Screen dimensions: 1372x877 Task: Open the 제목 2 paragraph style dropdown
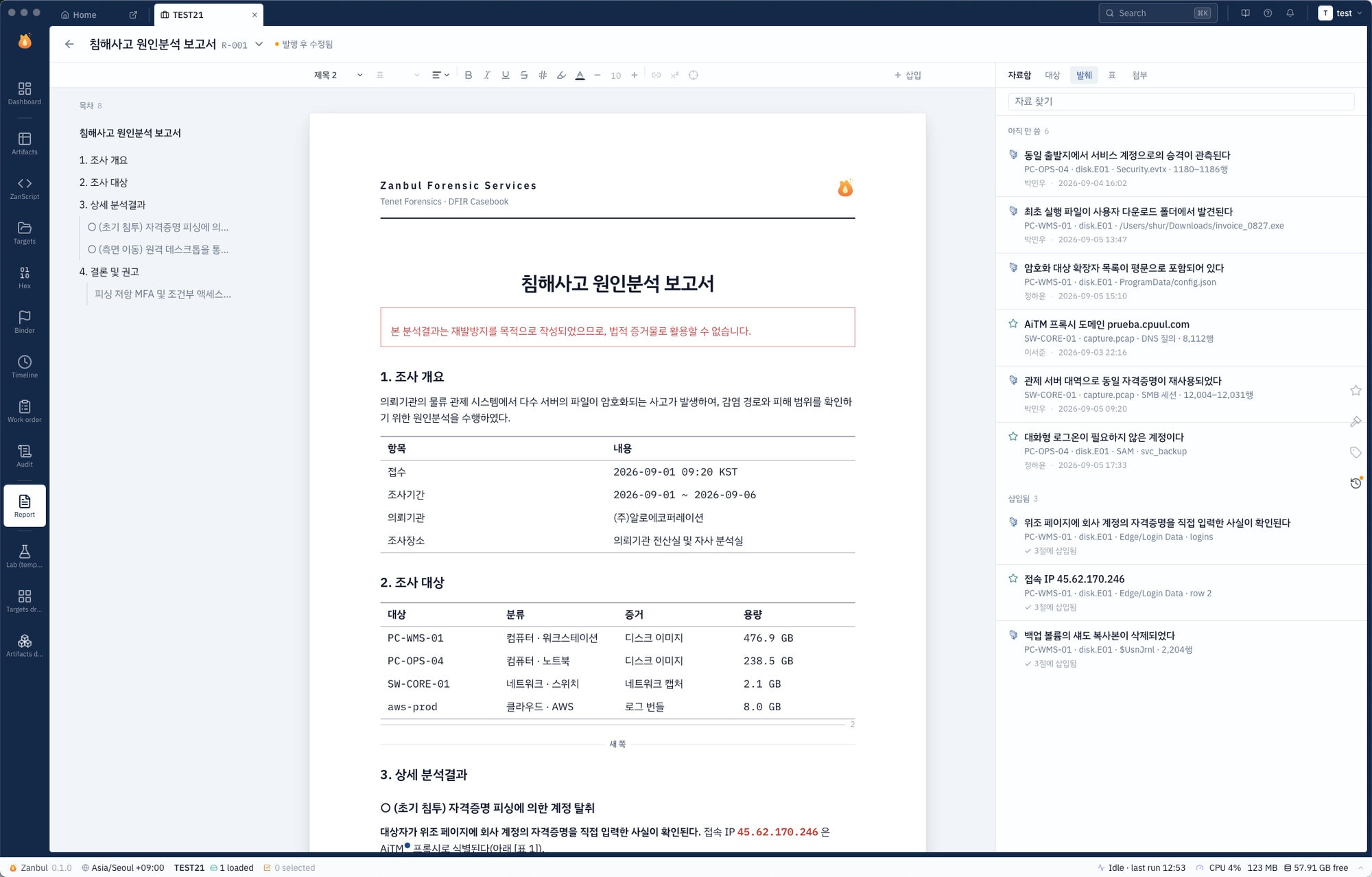[x=338, y=75]
